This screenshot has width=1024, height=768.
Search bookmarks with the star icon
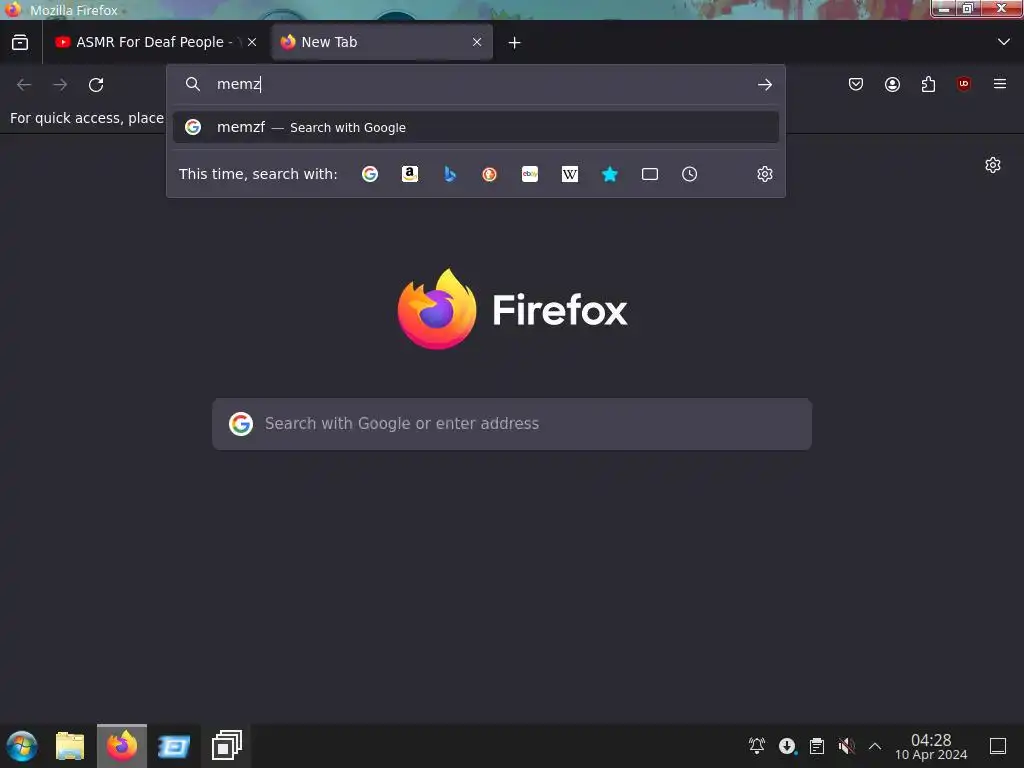(x=609, y=174)
